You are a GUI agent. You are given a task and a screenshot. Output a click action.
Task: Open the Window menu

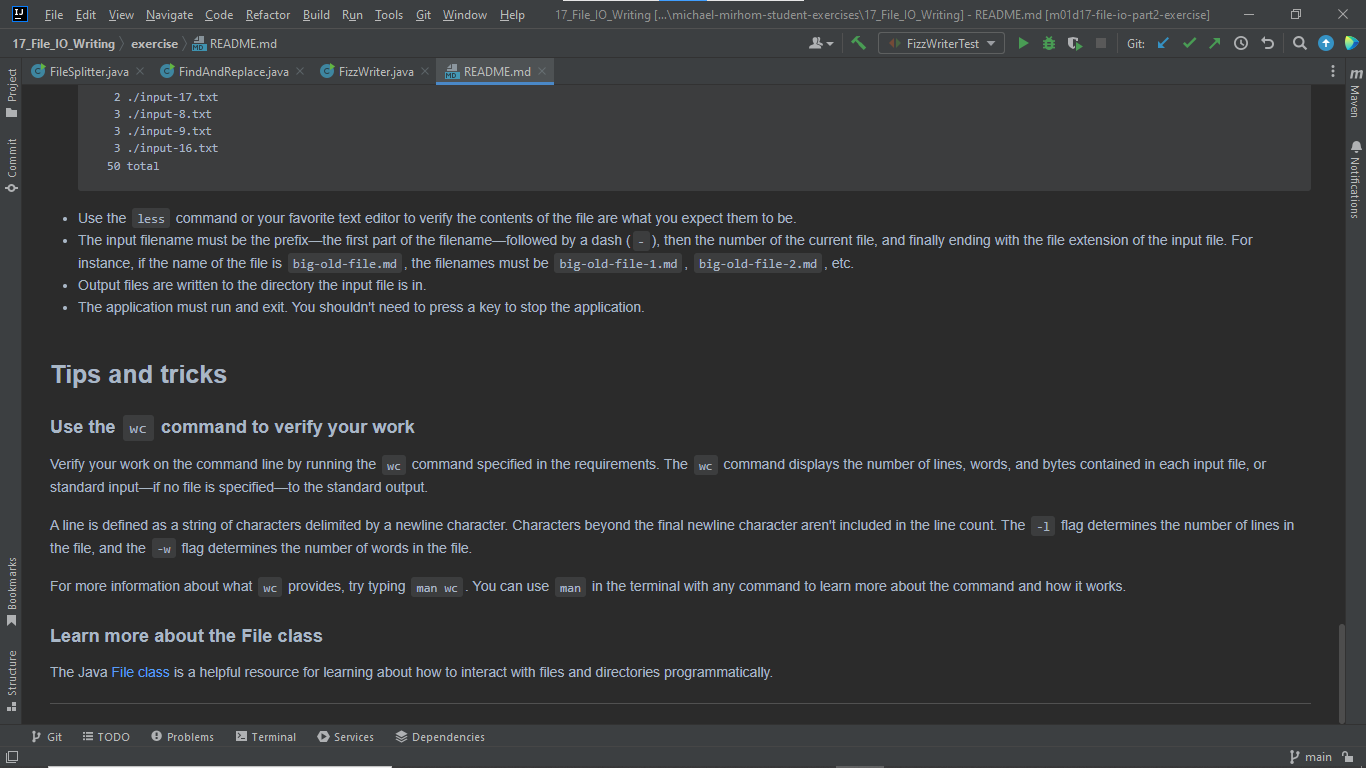(x=465, y=15)
